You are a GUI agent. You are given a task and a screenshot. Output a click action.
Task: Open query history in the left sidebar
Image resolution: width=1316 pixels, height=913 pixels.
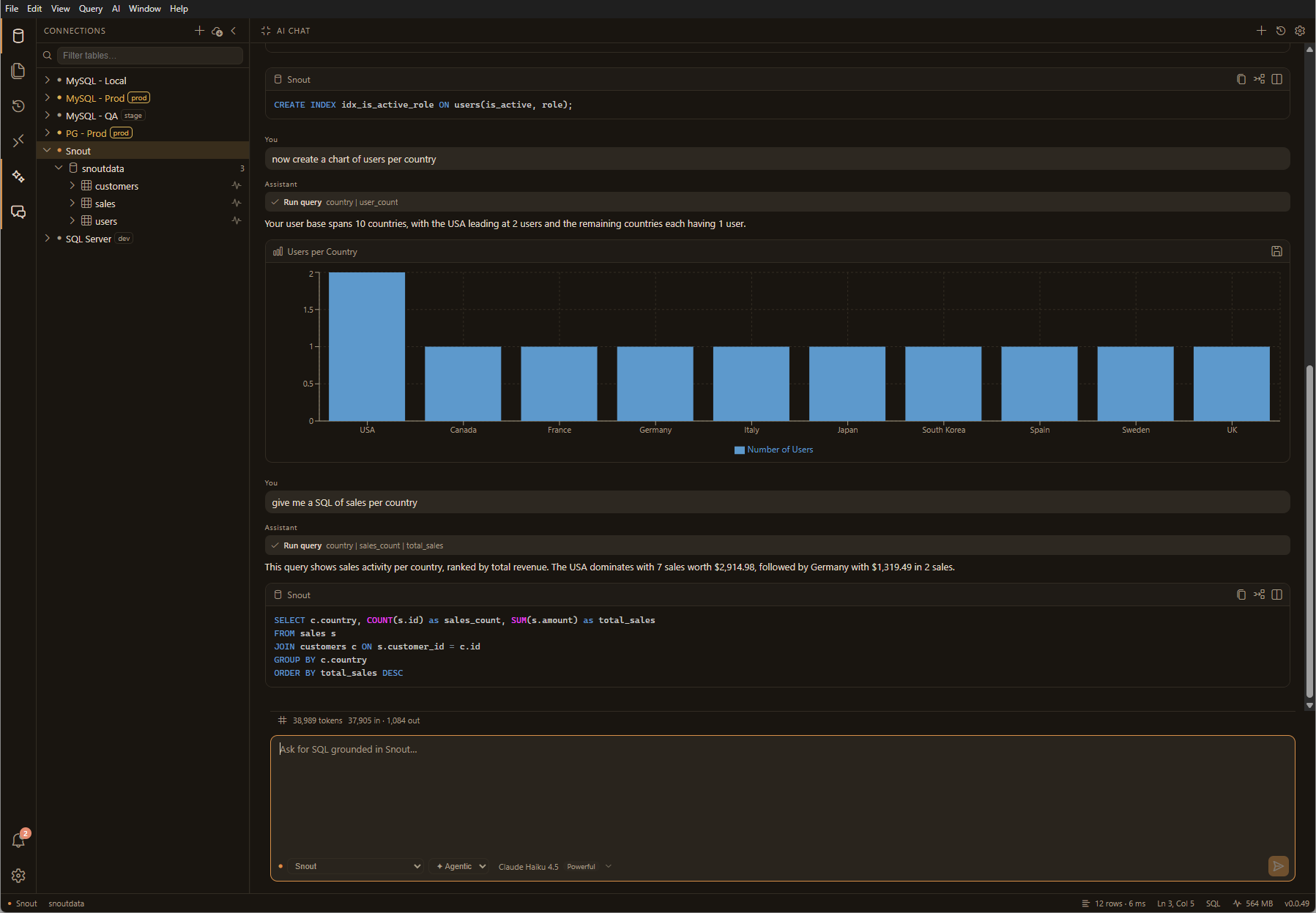18,106
